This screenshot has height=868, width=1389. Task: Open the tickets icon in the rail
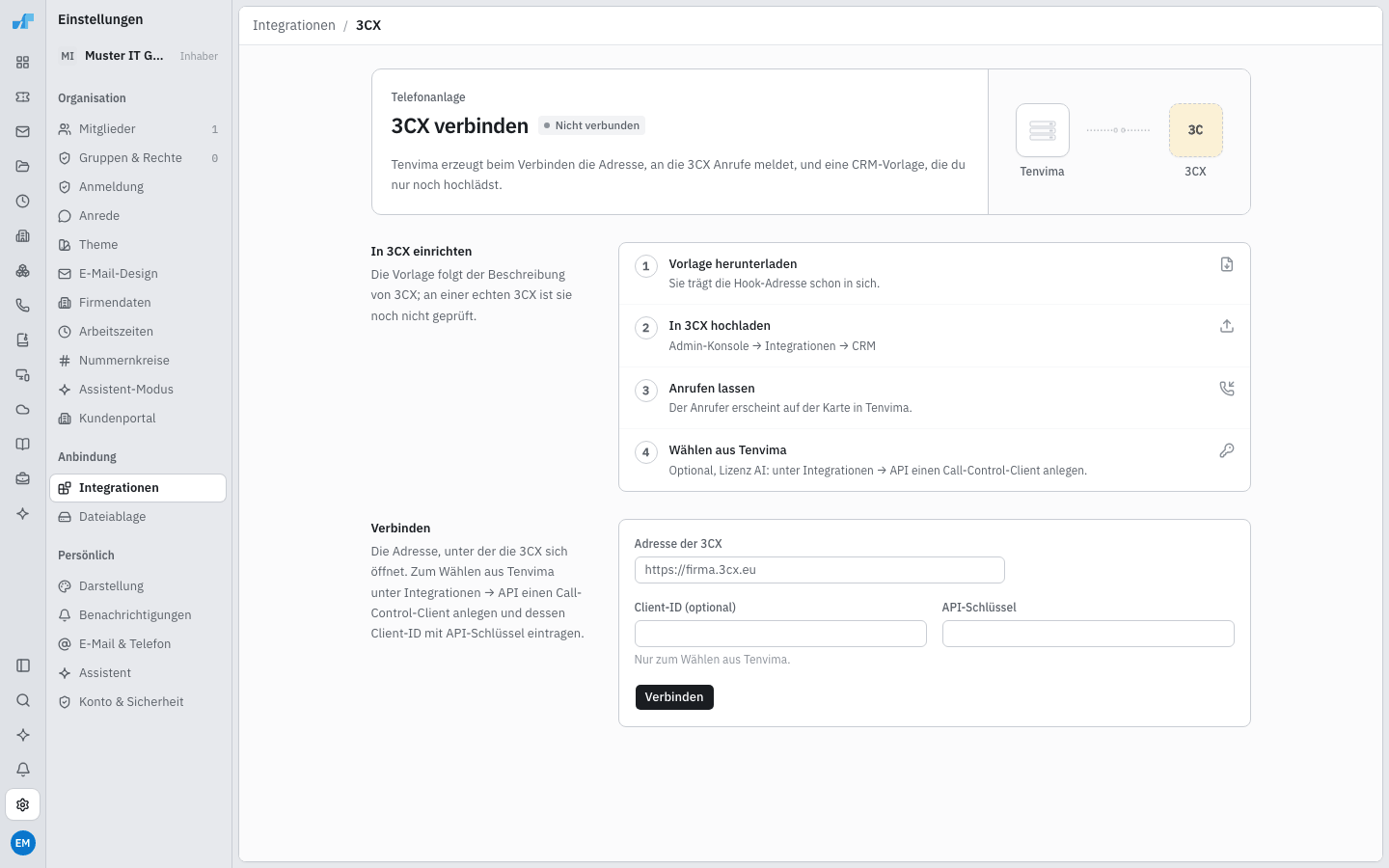[x=23, y=97]
